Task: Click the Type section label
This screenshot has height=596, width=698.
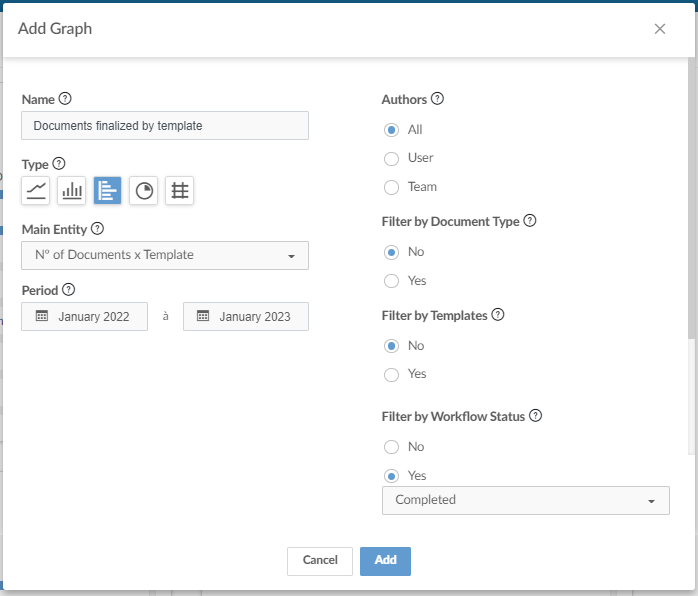Action: tap(35, 165)
